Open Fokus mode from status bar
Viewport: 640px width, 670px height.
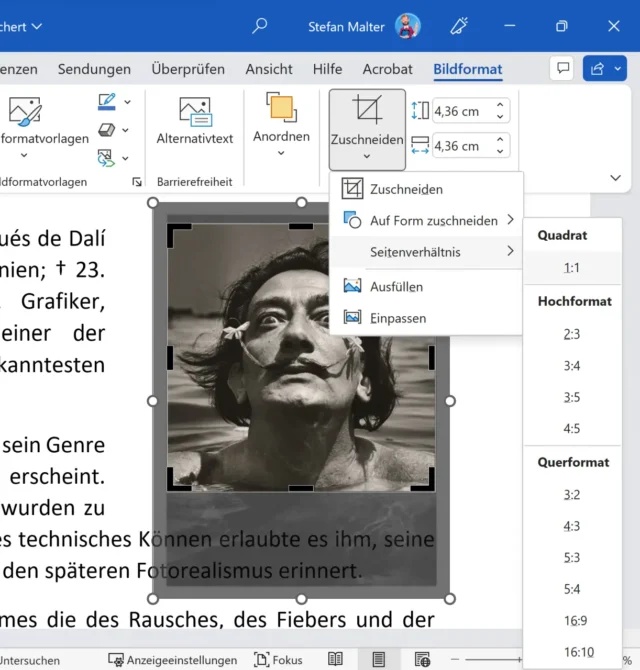coord(279,660)
